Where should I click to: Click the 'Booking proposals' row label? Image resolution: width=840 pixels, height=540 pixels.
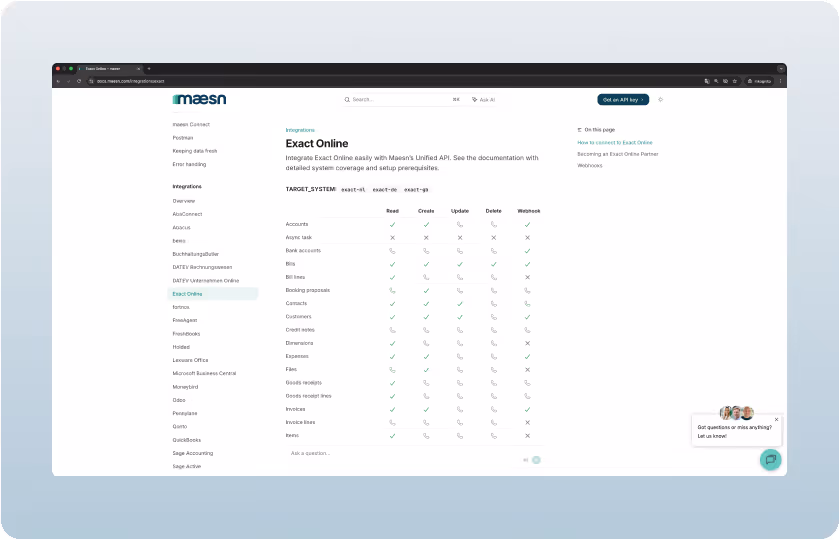click(x=308, y=290)
